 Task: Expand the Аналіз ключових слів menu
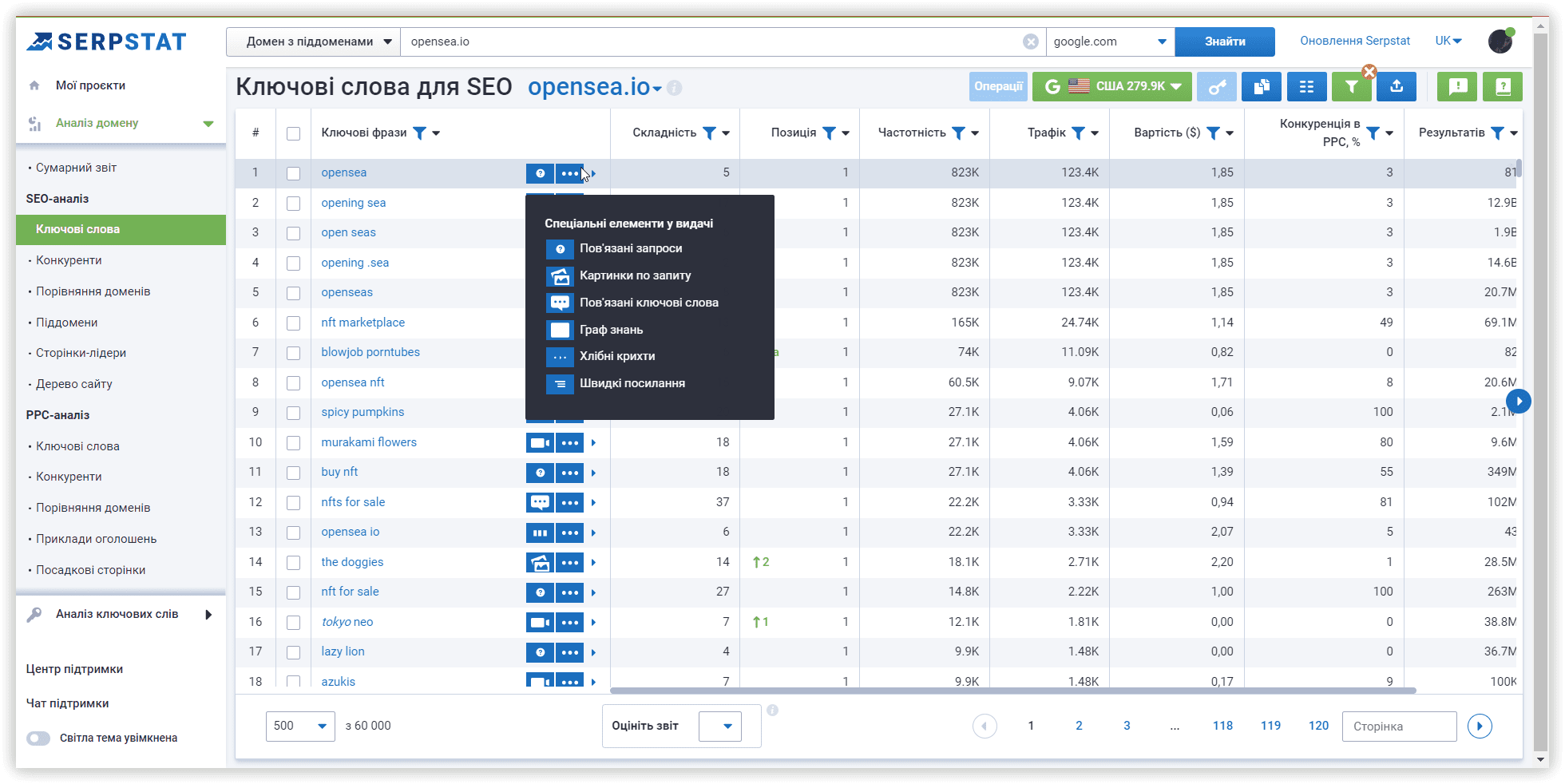click(x=208, y=614)
